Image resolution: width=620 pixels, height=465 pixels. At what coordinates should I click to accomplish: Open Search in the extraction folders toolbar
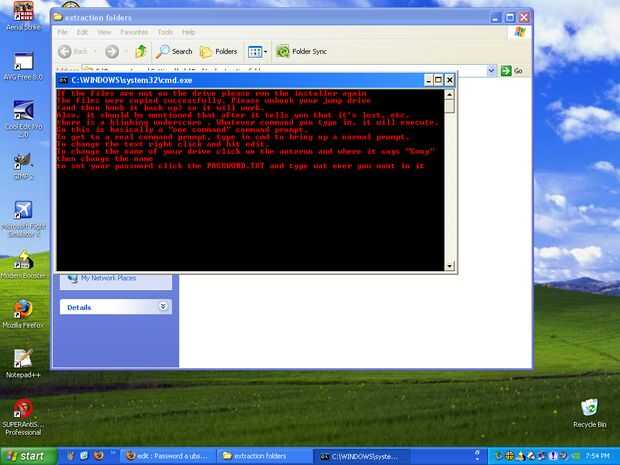point(174,51)
